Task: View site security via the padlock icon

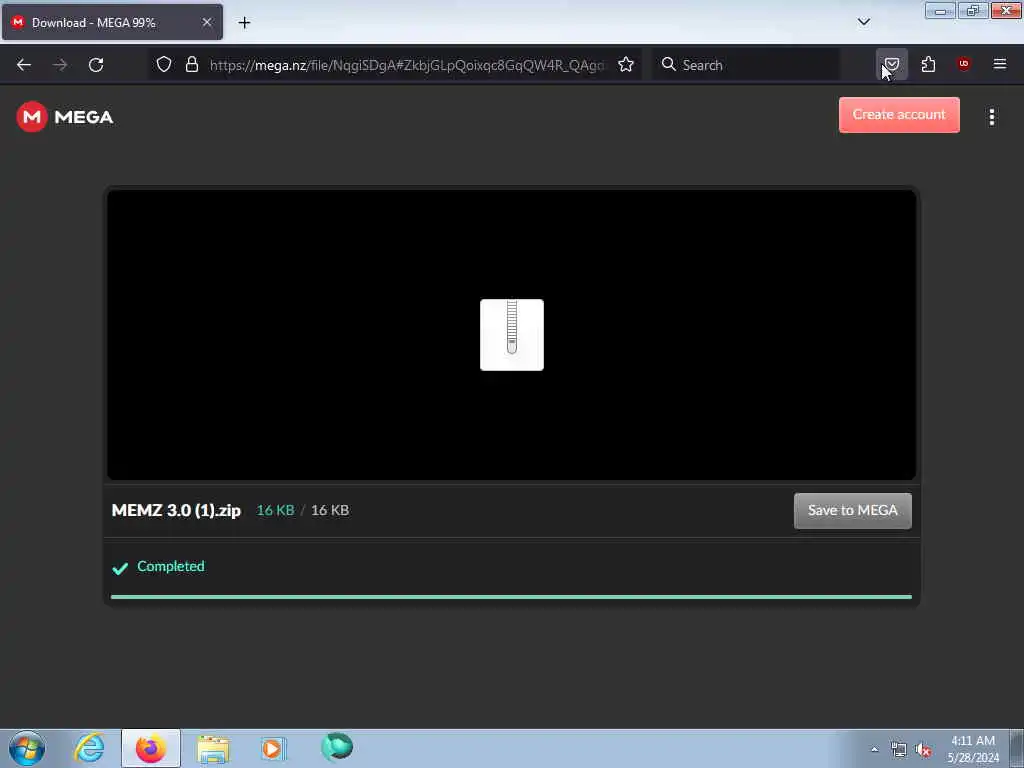Action: click(x=191, y=64)
